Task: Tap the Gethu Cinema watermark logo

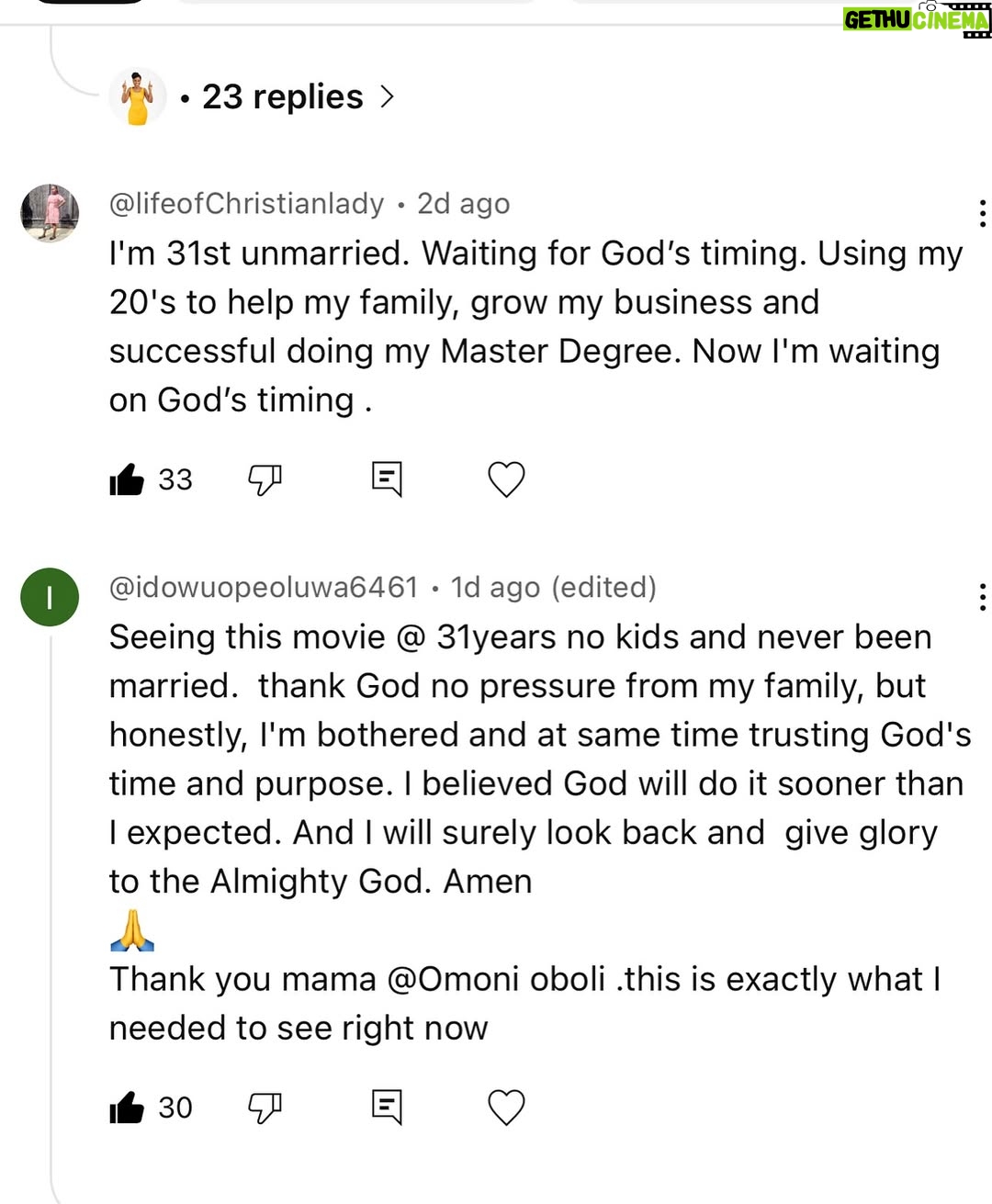Action: [917, 18]
